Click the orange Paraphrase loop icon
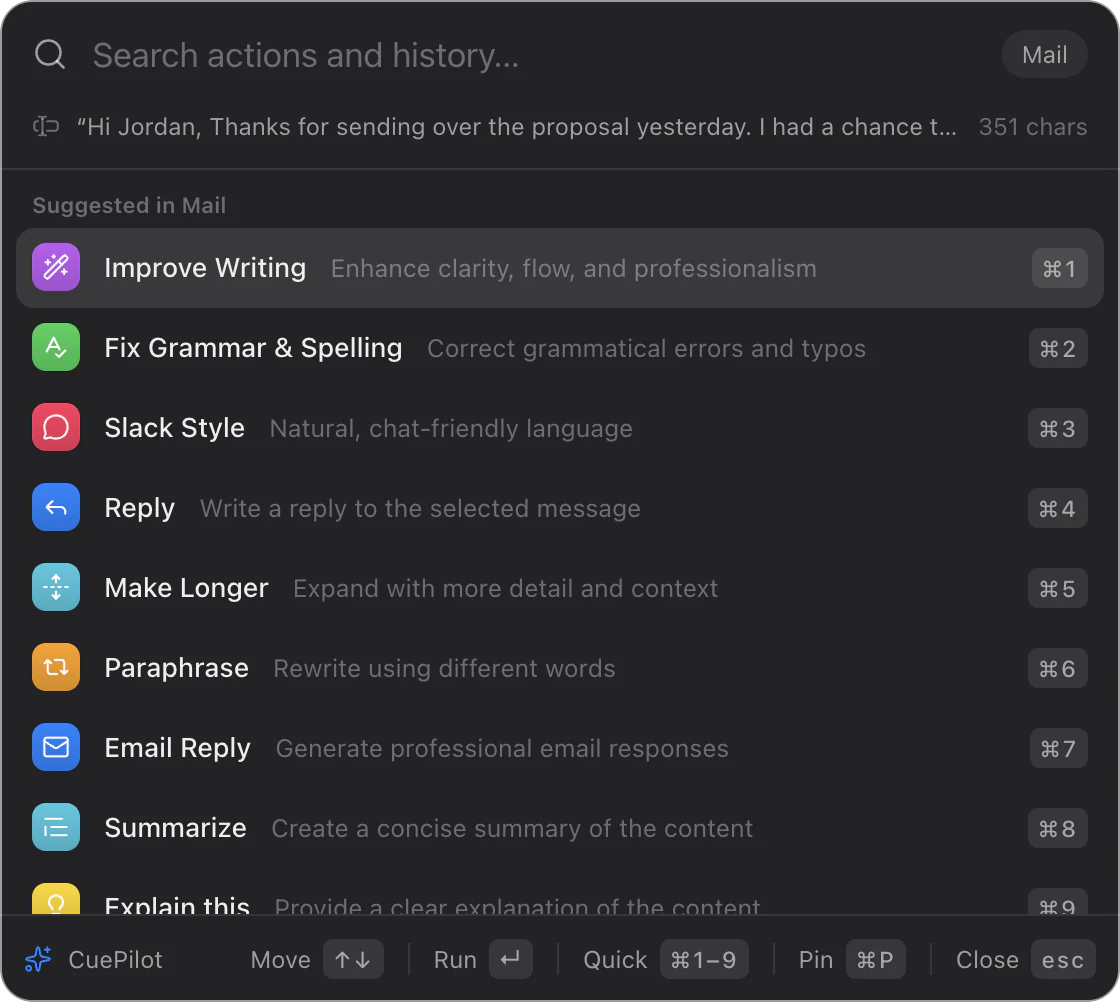1120x1002 pixels. 56,668
